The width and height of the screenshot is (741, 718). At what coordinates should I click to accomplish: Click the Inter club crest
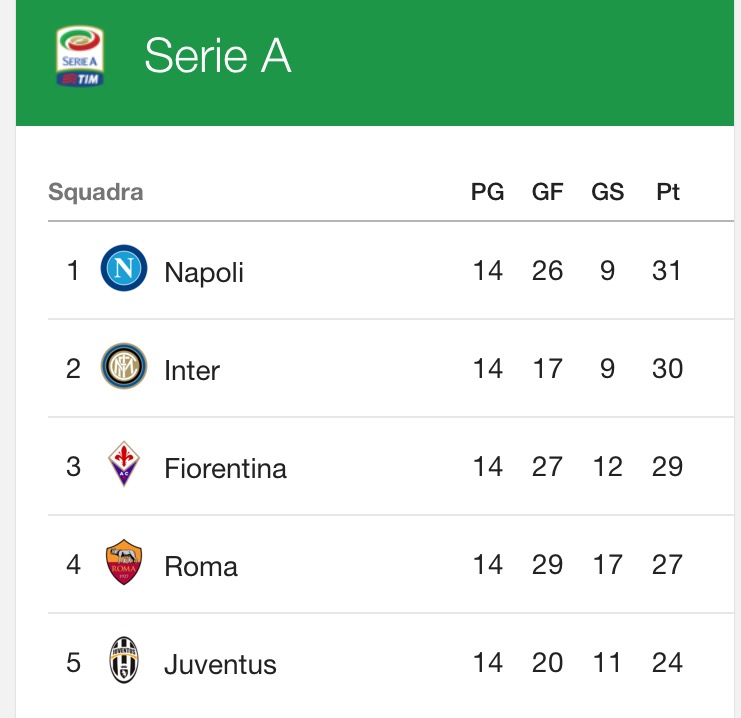click(x=124, y=366)
